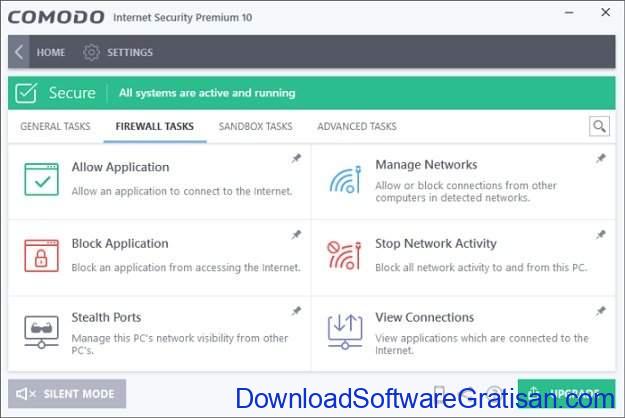Click the muted speaker icon in Silent Mode
The height and width of the screenshot is (418, 625).
click(26, 394)
